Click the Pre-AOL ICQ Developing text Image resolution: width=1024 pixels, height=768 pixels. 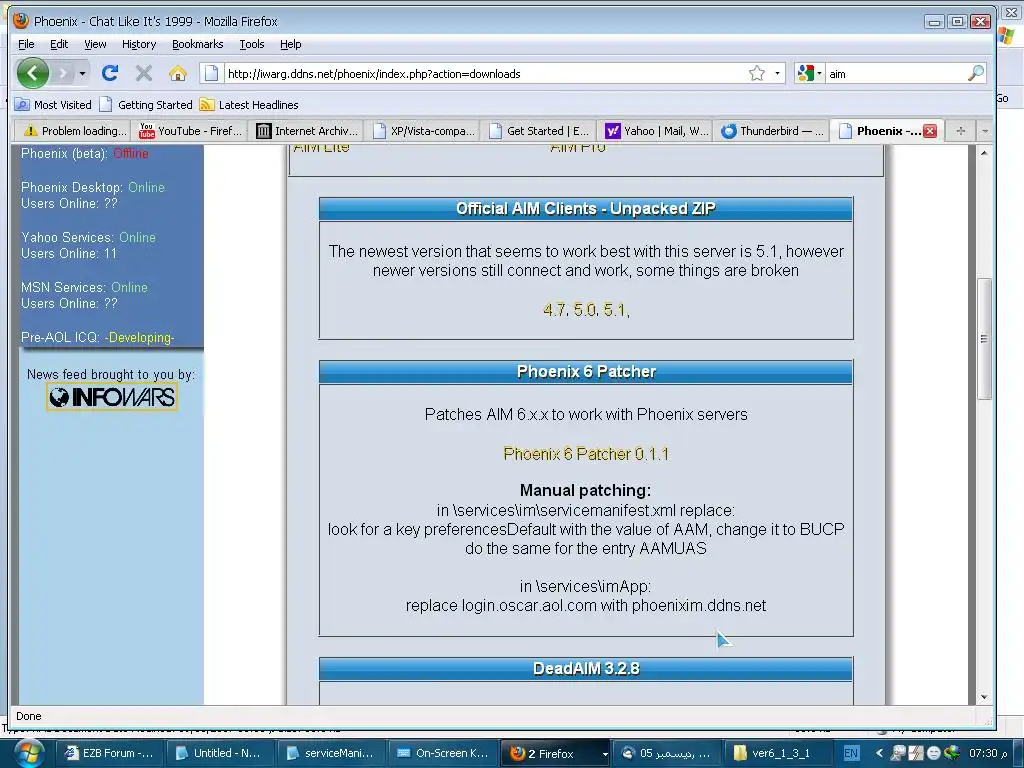click(98, 338)
